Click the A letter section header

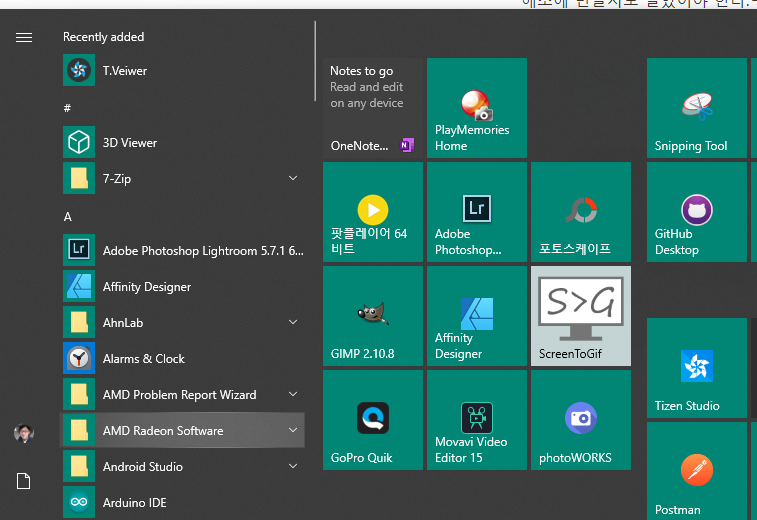[68, 217]
